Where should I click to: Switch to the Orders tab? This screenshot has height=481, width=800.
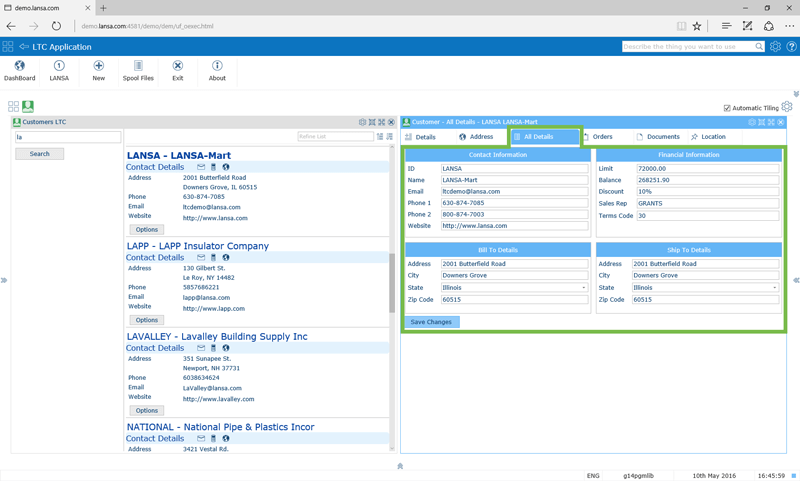click(600, 137)
